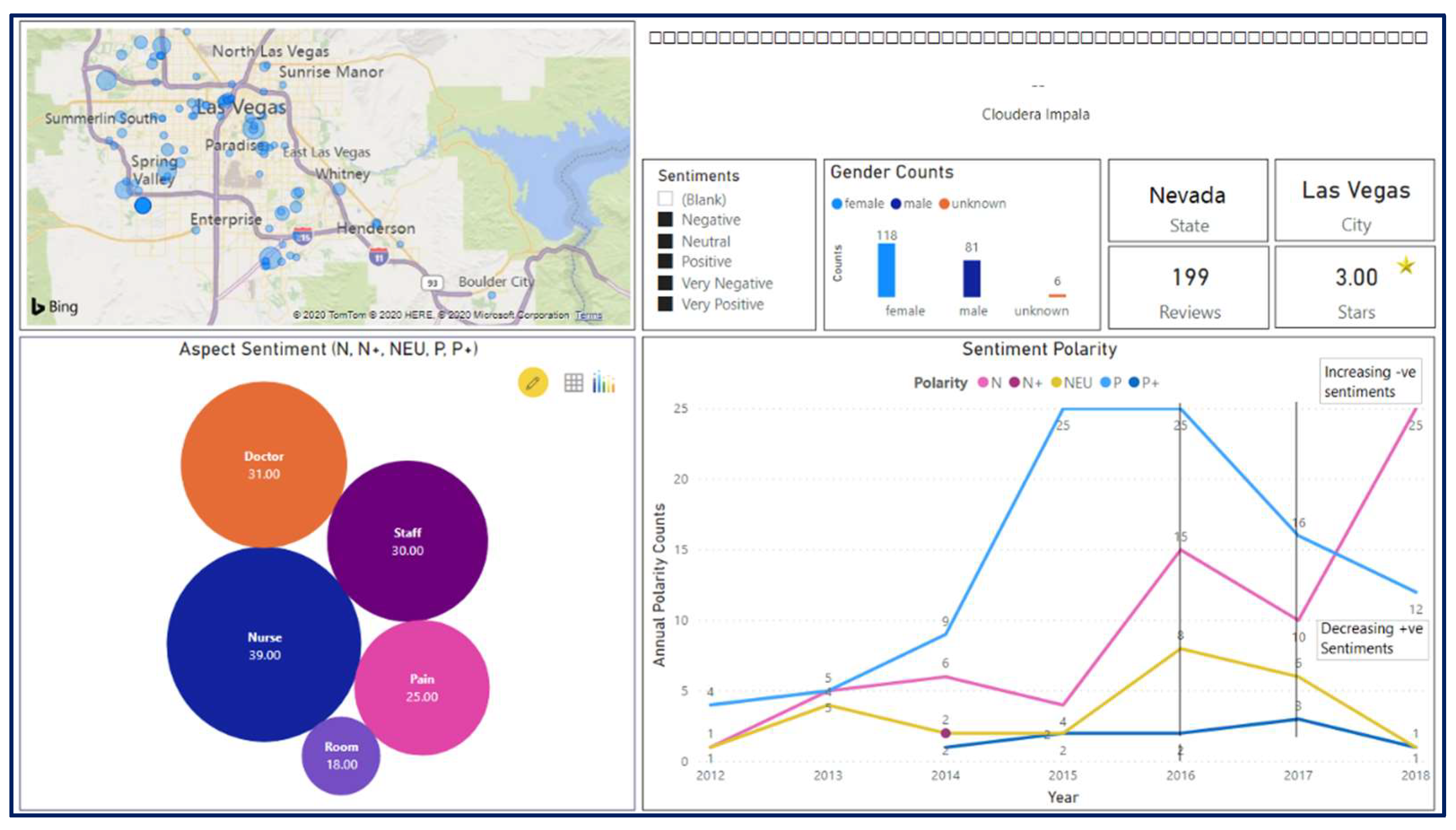
Task: Open the Terms link on the map
Action: click(x=588, y=315)
